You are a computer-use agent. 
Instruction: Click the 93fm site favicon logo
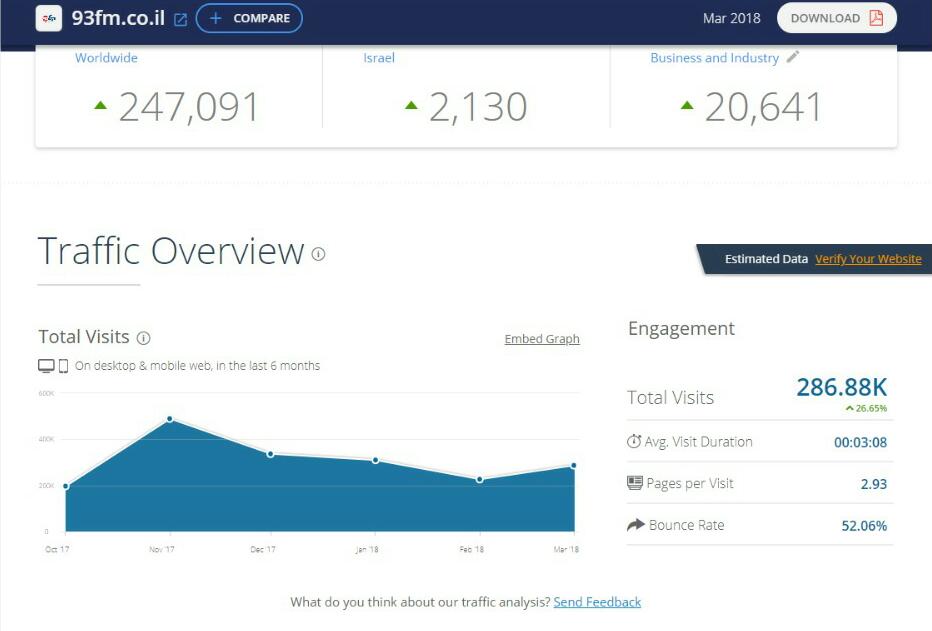point(49,18)
